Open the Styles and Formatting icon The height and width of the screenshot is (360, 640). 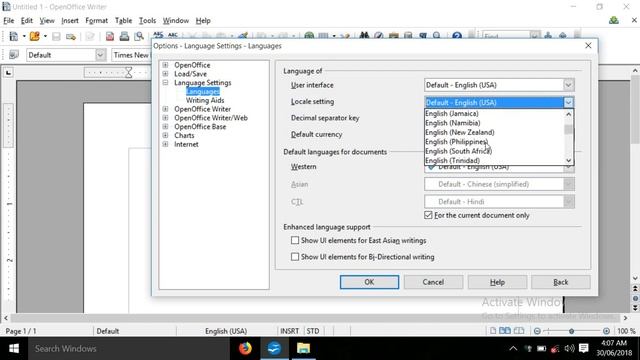(14, 55)
